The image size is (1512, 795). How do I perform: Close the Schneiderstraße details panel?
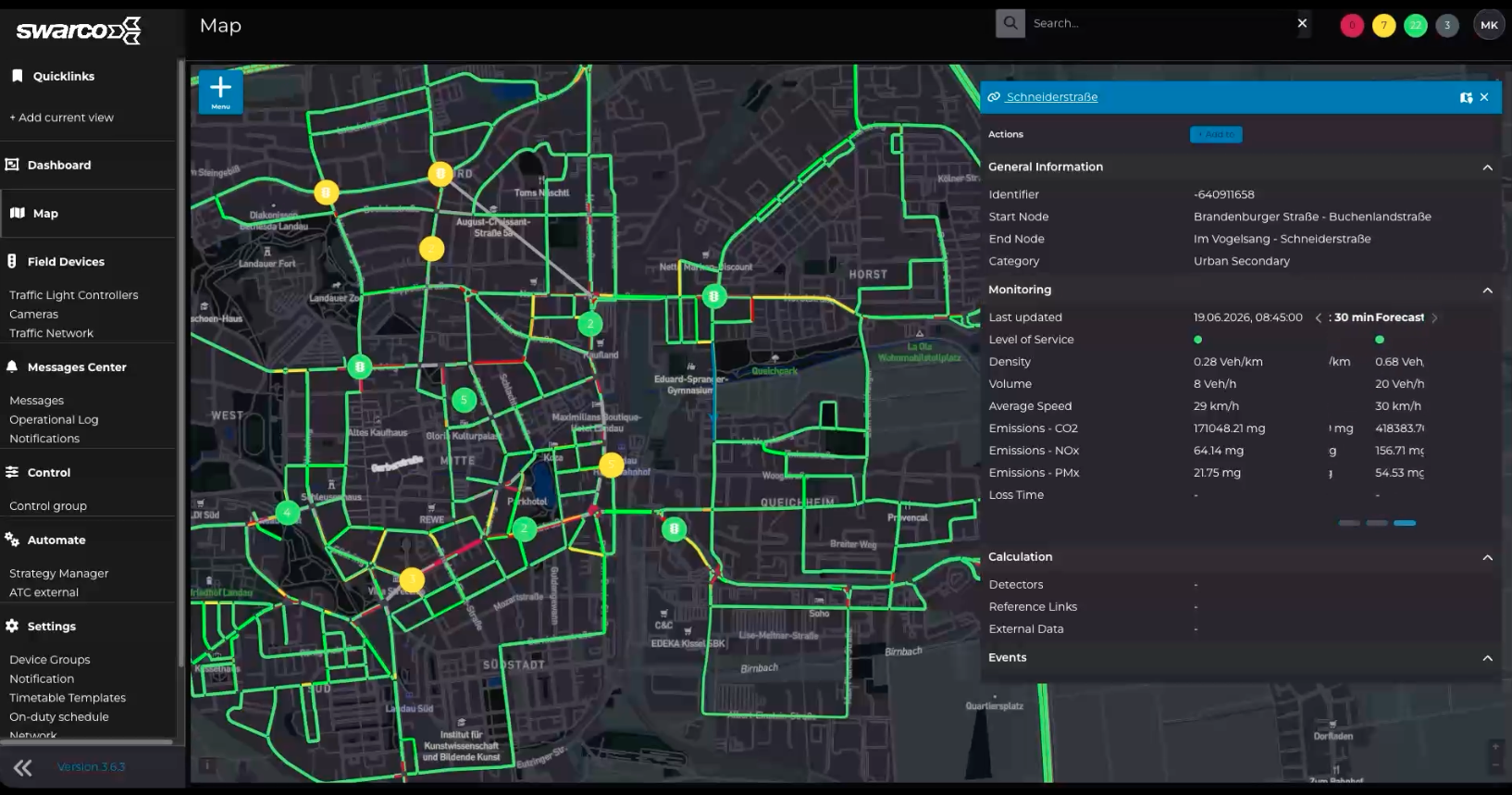[x=1484, y=97]
